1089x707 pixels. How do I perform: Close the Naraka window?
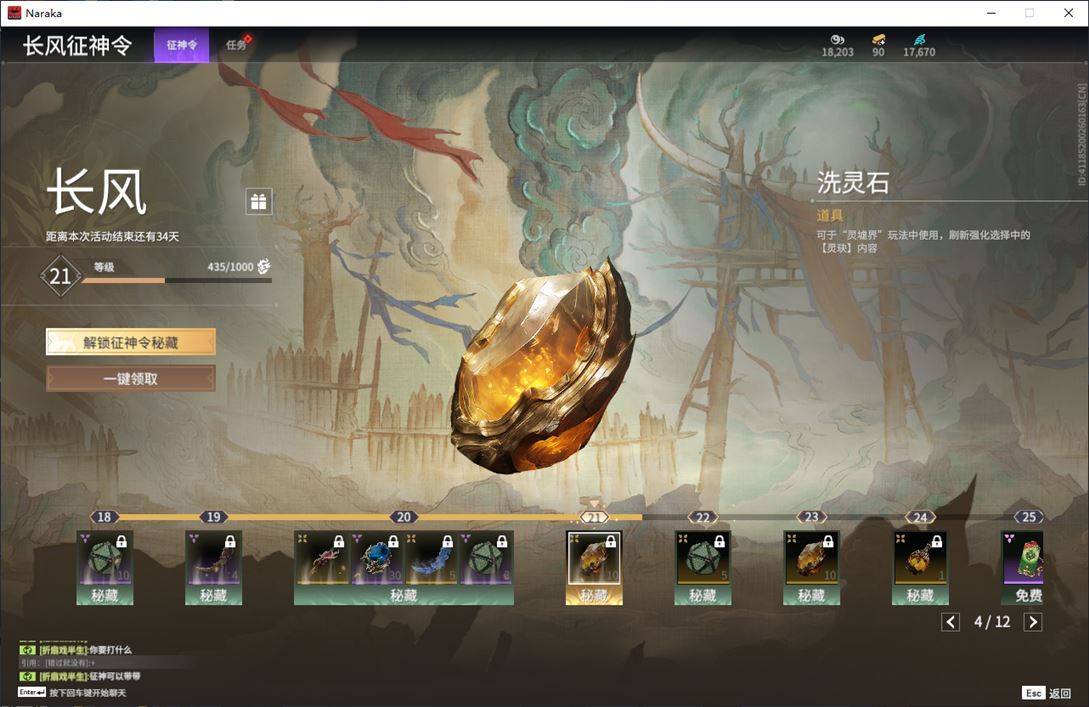pyautogui.click(x=1068, y=13)
